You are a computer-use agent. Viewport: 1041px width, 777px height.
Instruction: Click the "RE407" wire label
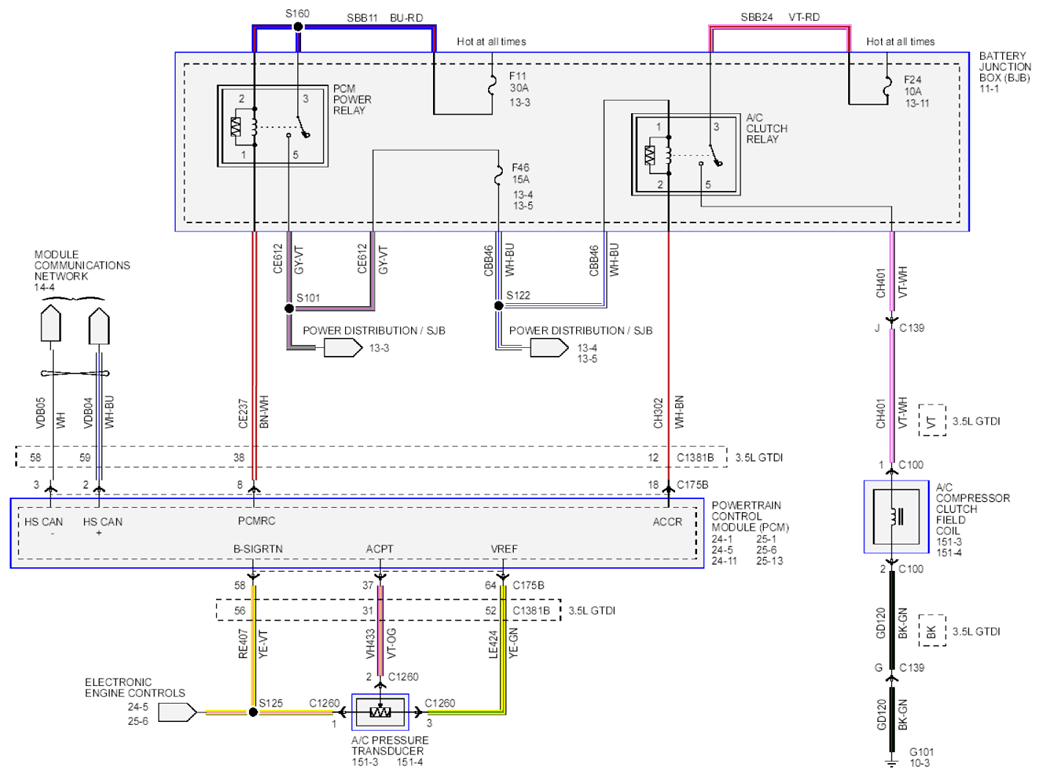pos(243,644)
